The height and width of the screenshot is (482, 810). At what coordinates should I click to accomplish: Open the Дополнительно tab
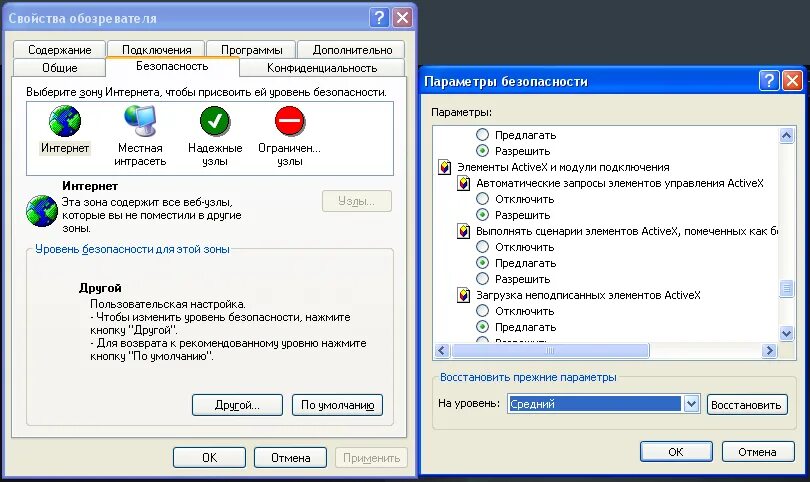tap(352, 50)
